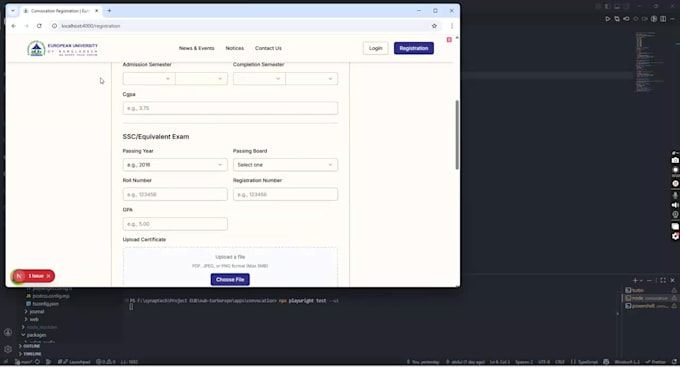Click the Cgpa input field
The image size is (680, 367).
(230, 108)
